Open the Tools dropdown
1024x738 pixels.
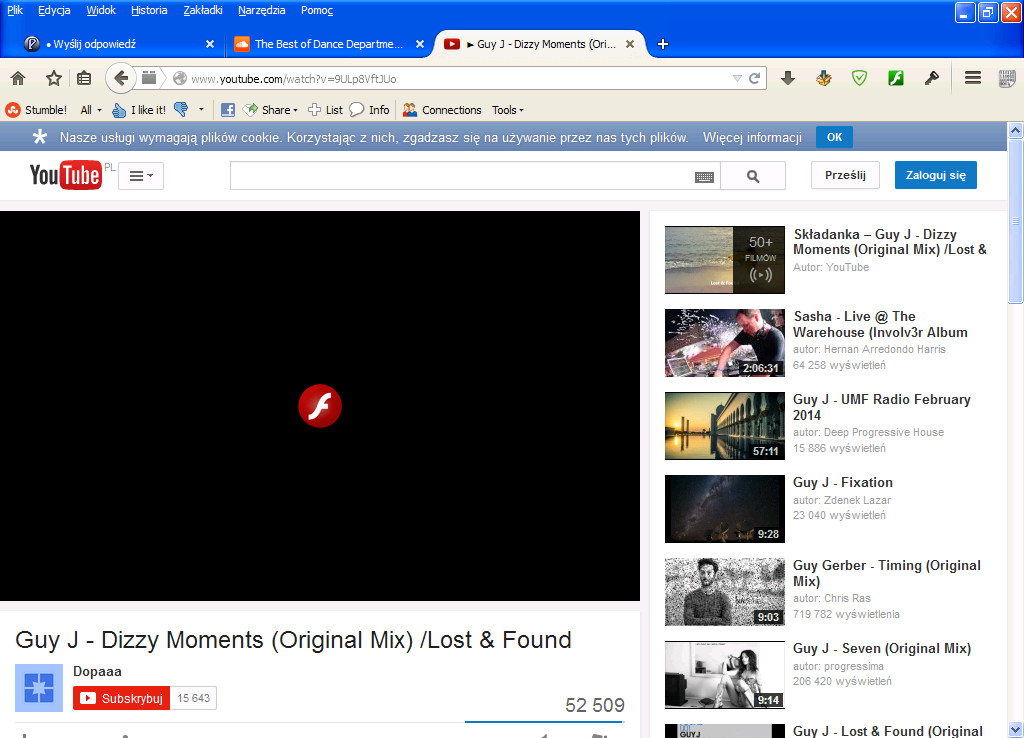point(508,110)
